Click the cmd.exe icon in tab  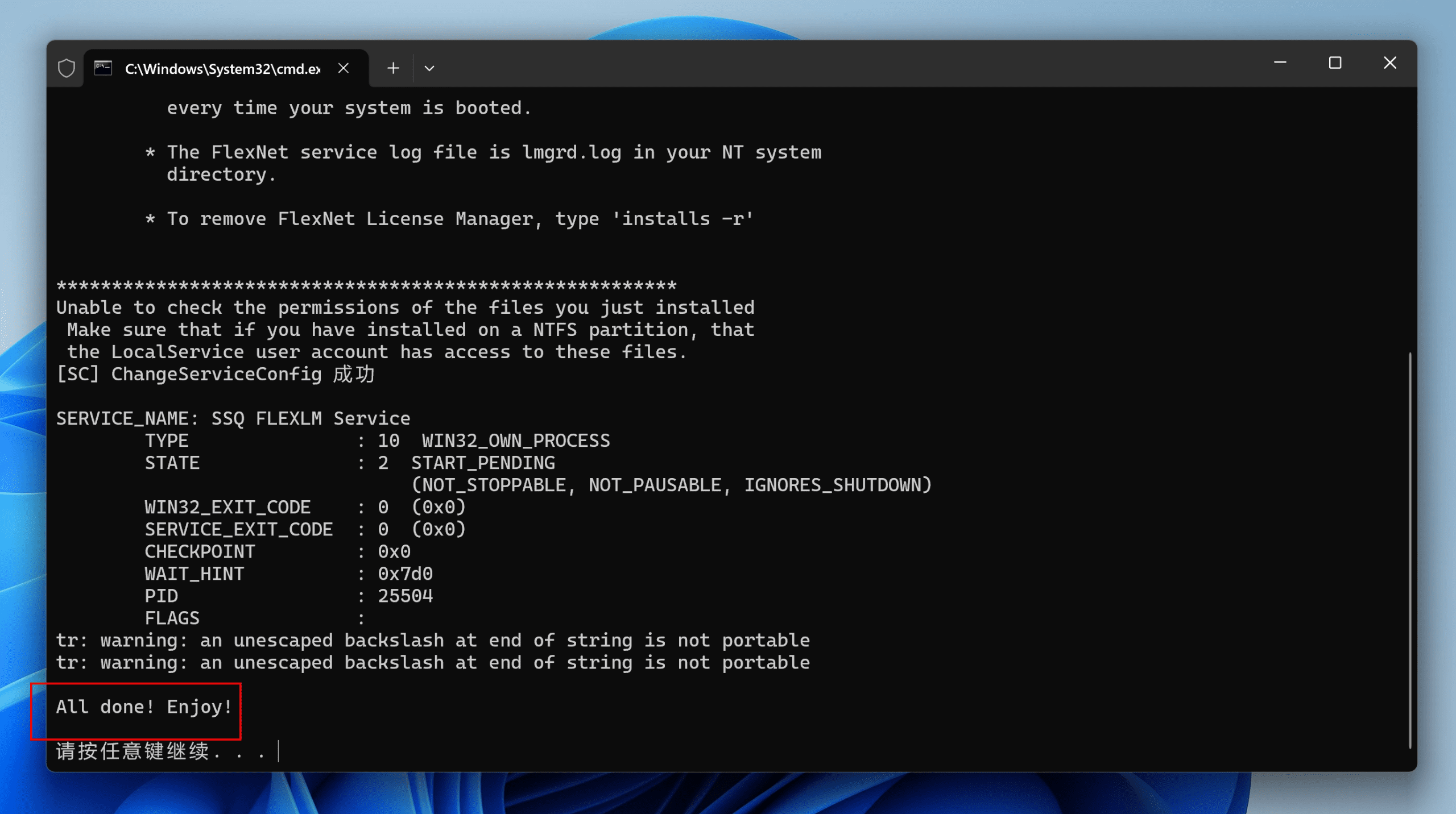pyautogui.click(x=103, y=68)
